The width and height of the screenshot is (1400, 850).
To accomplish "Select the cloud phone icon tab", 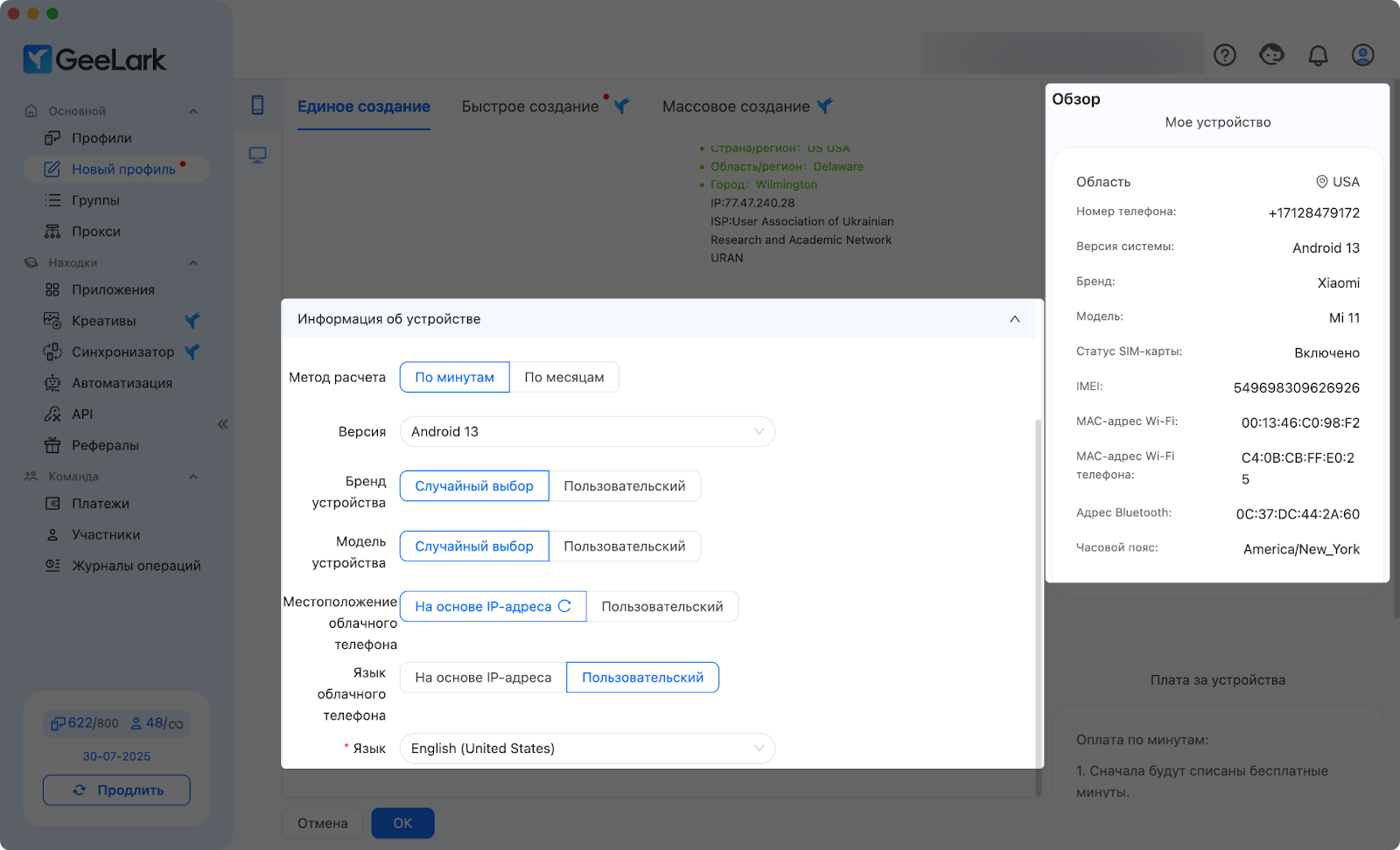I will click(257, 105).
